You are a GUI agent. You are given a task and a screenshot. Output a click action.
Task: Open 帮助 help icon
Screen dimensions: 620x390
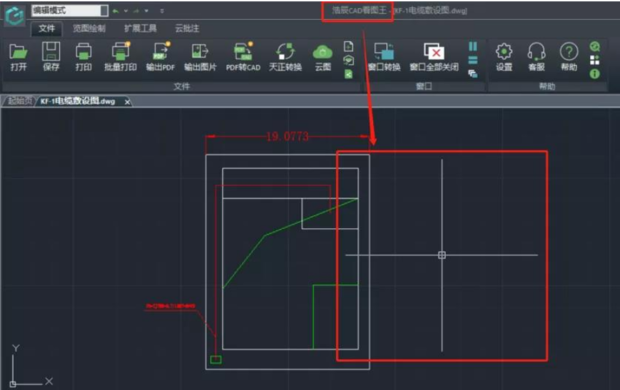tap(569, 57)
